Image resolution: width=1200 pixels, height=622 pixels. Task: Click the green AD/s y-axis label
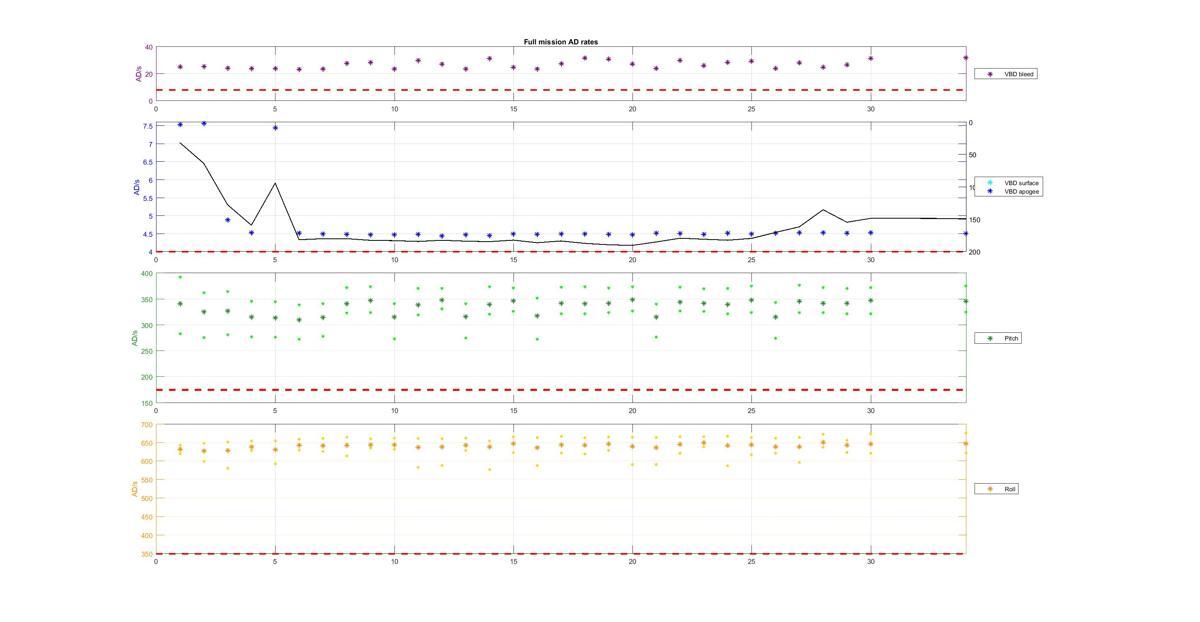132,338
